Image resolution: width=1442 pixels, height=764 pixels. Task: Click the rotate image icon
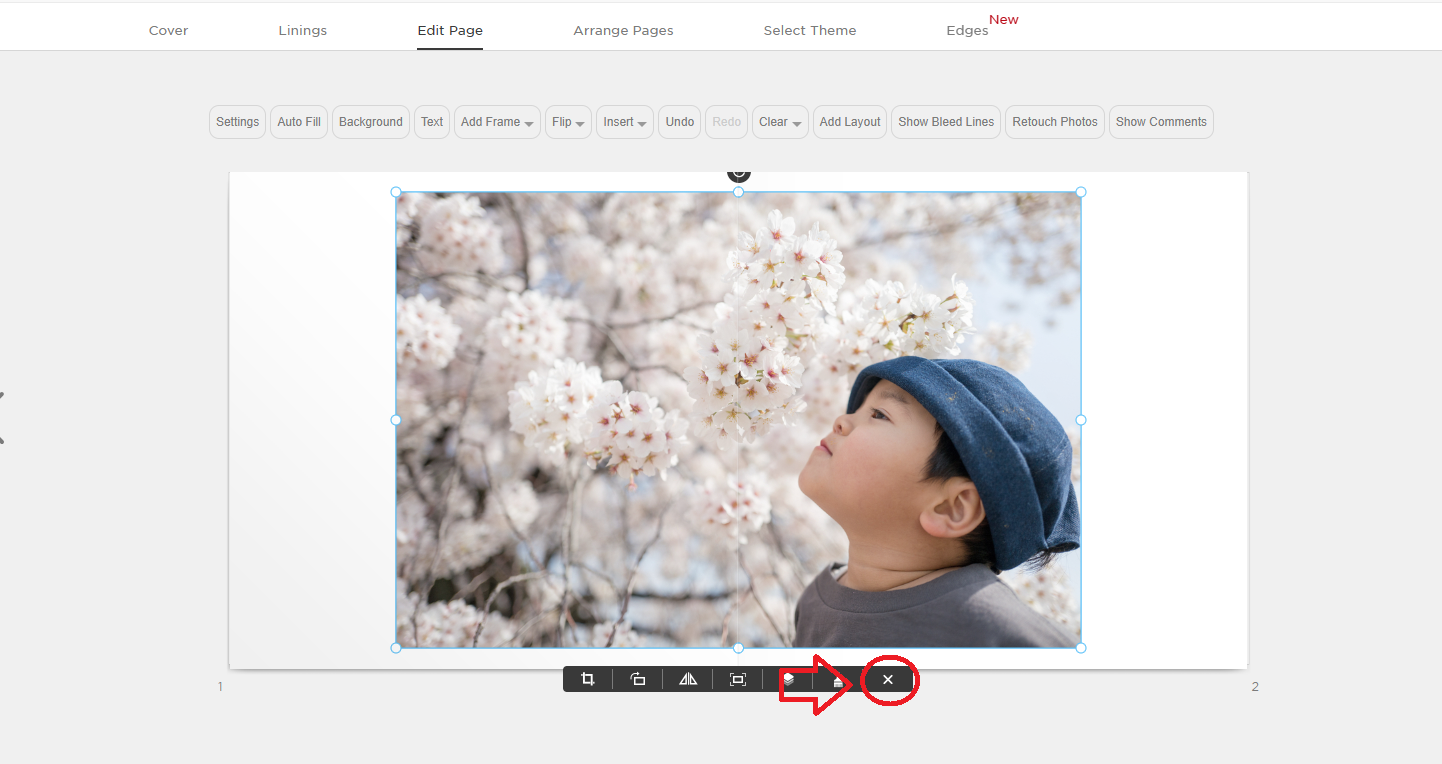pyautogui.click(x=638, y=680)
